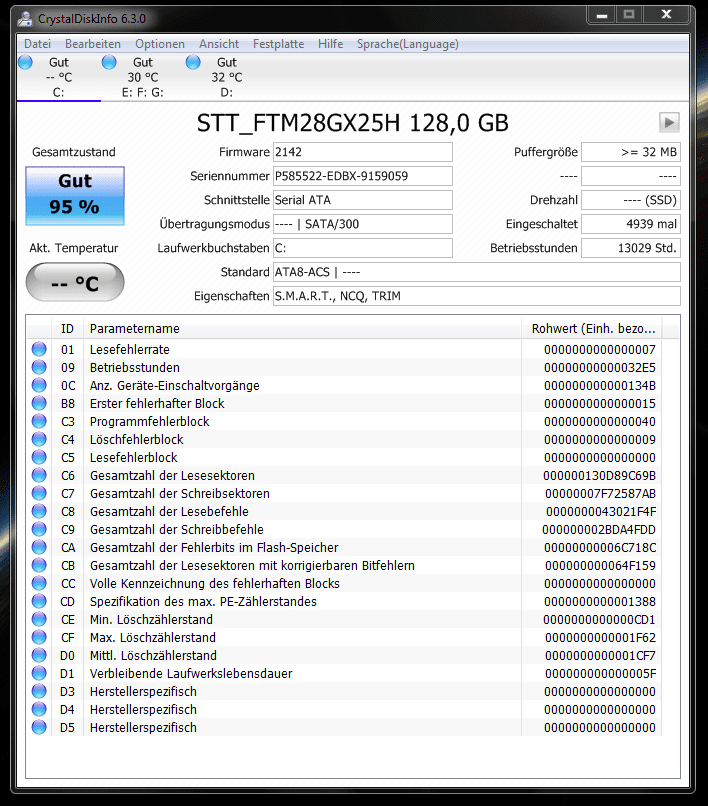This screenshot has width=708, height=806.
Task: Click the Übertragungsmodus field SATA/300
Action: (x=362, y=224)
